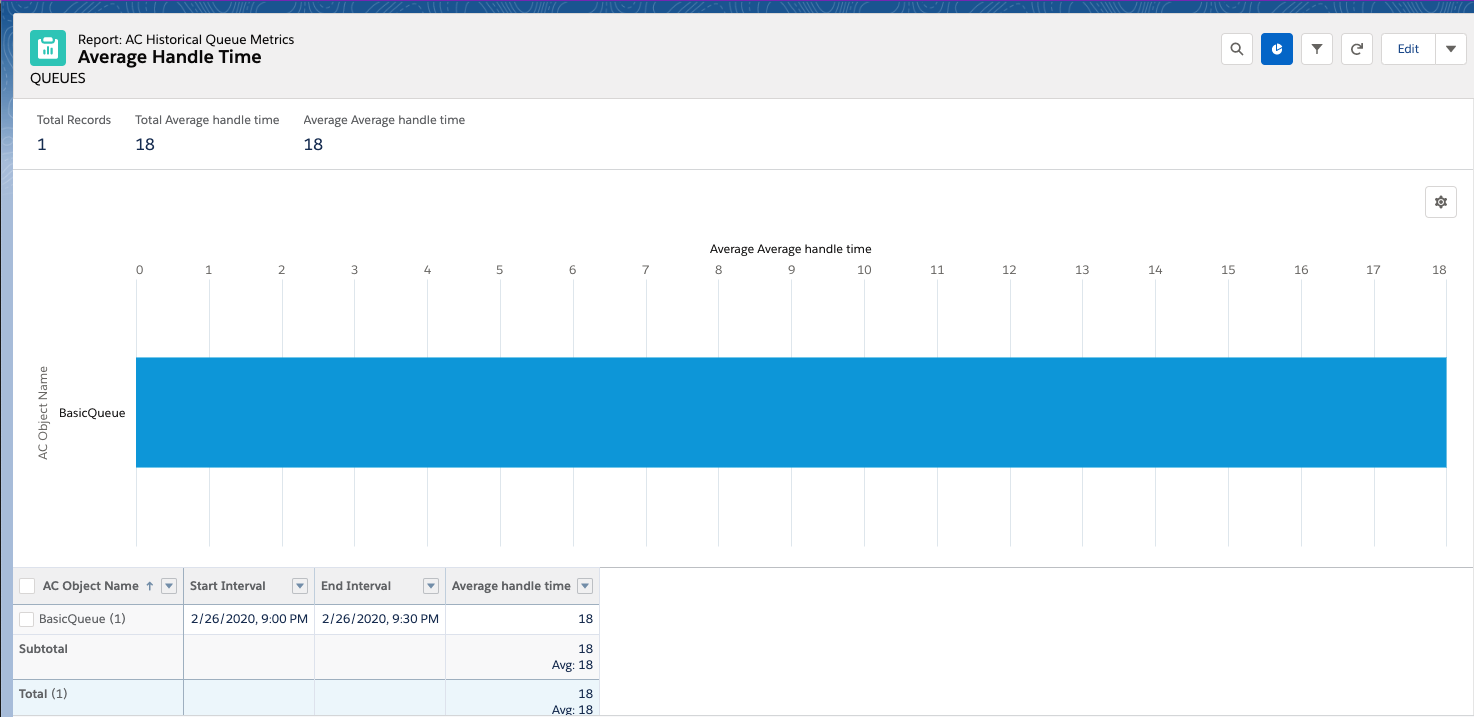Click the Start Interval column header
Viewport: 1474px width, 717px height.
(x=228, y=586)
